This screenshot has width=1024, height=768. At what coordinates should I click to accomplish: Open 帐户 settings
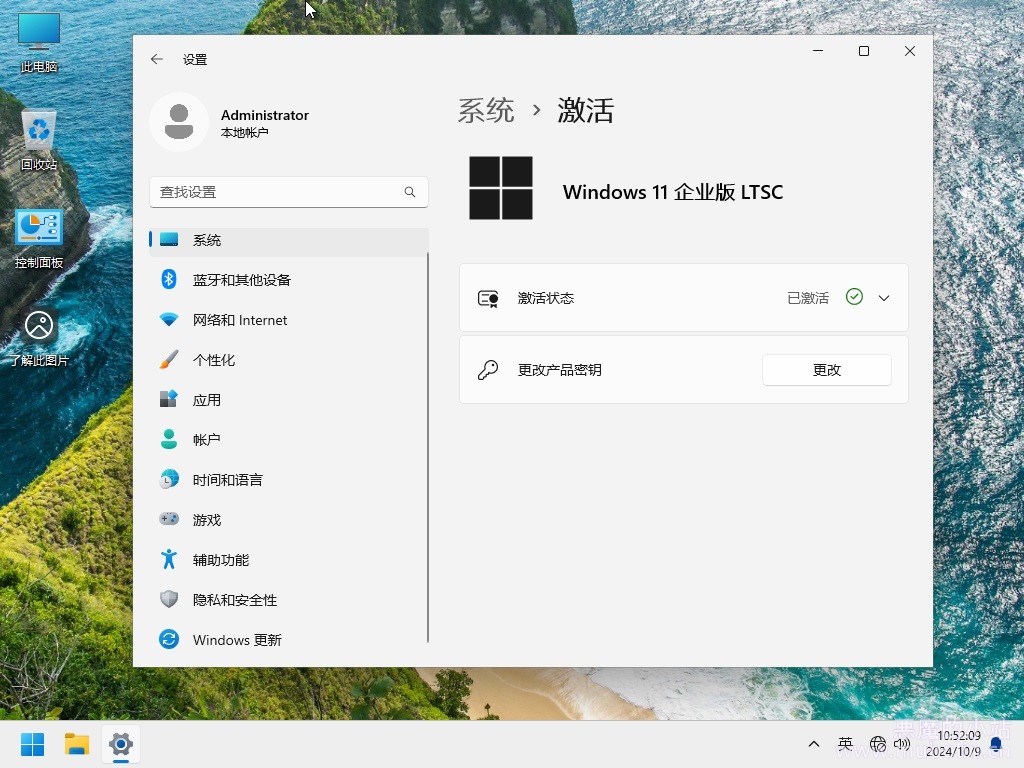click(289, 440)
